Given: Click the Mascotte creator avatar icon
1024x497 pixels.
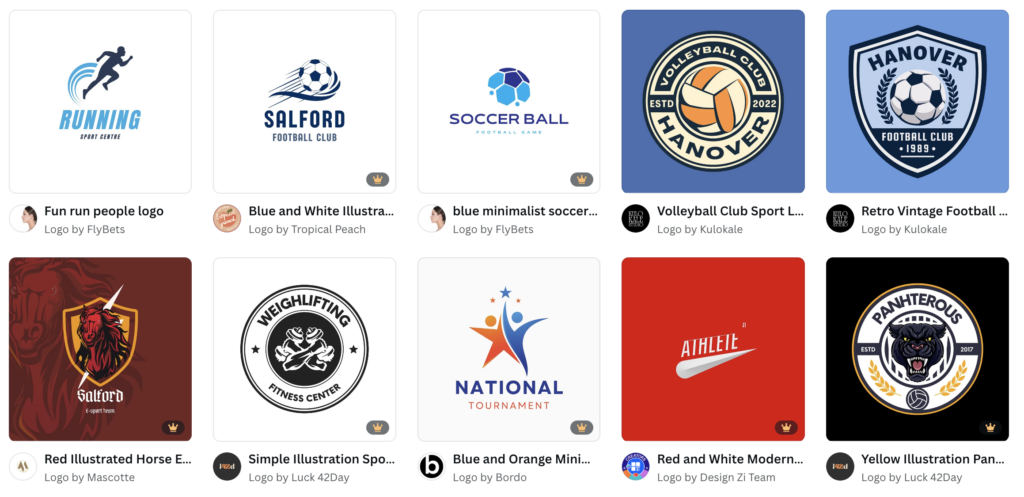Looking at the screenshot, I should [23, 466].
